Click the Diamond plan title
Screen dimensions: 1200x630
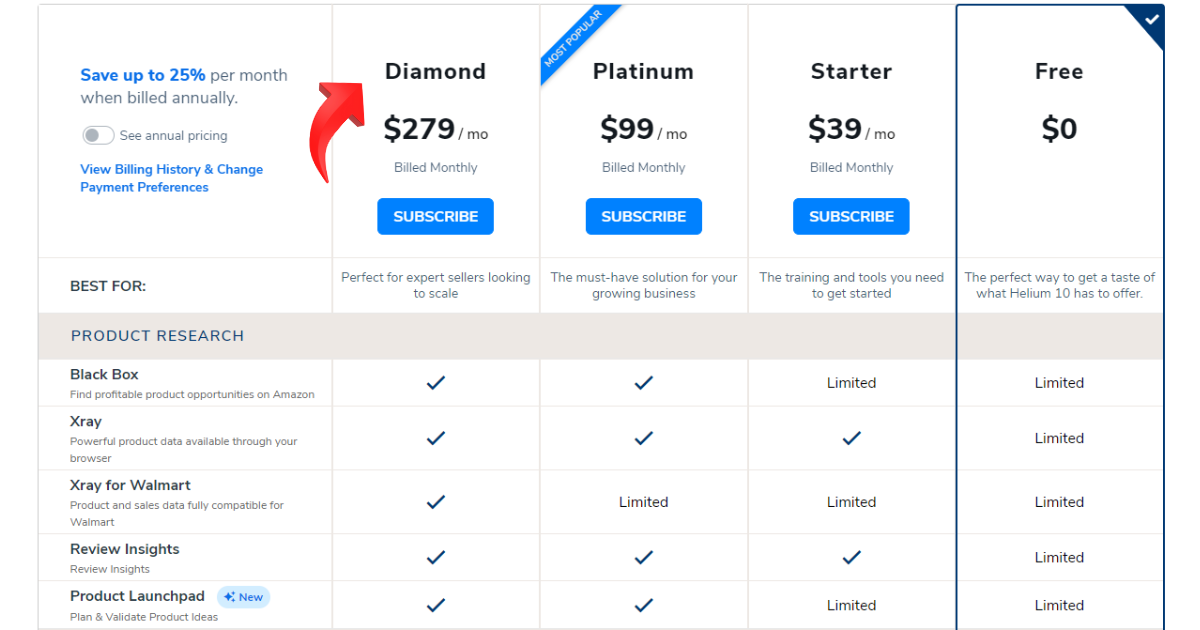[x=435, y=72]
